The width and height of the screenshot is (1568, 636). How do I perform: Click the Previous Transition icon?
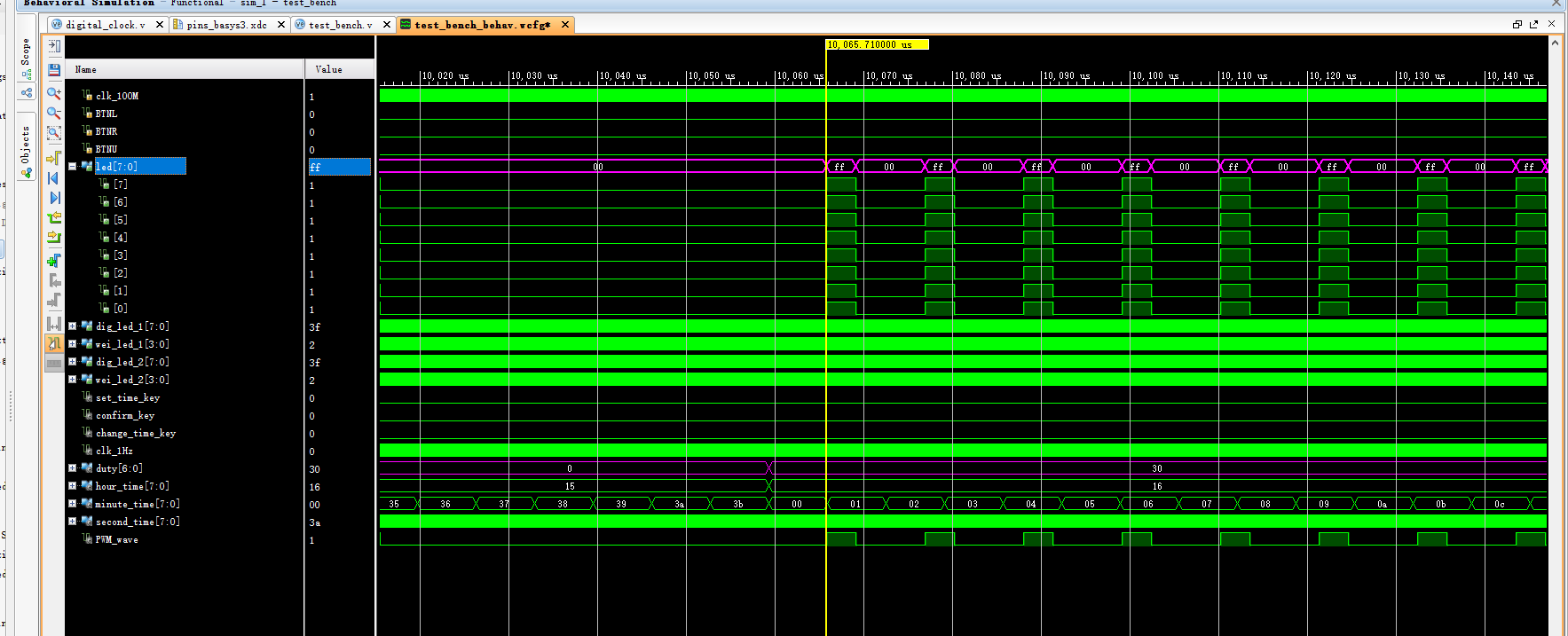click(54, 217)
